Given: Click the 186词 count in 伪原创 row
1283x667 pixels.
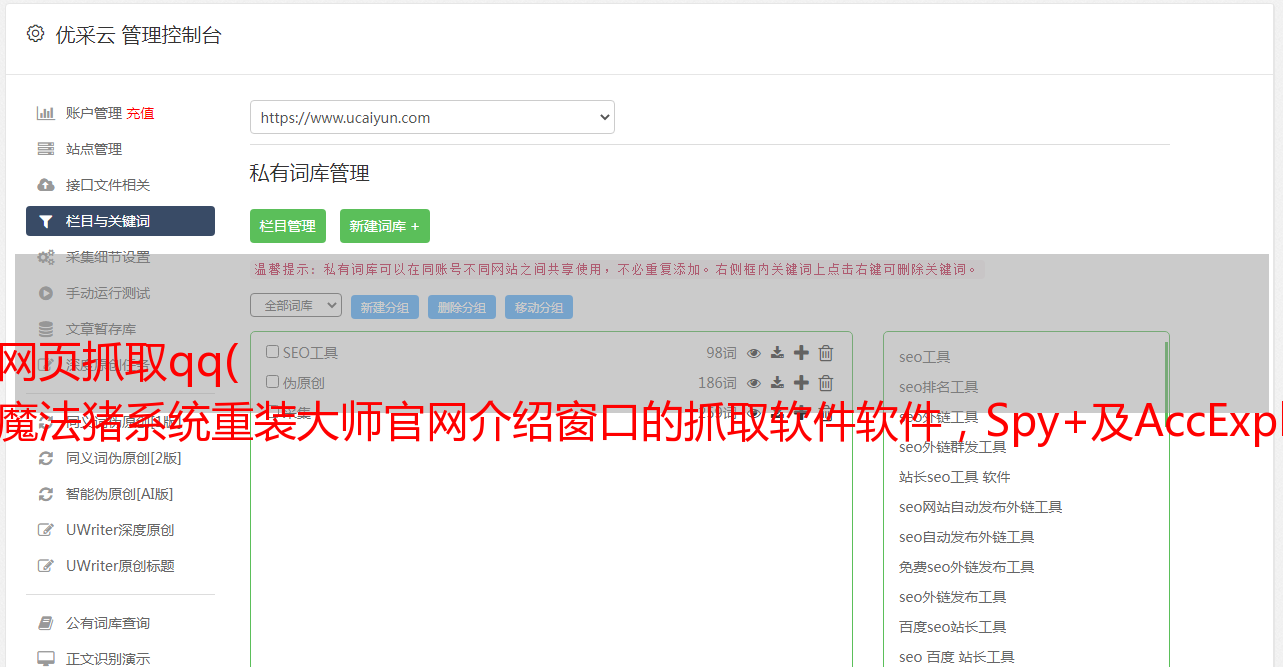Looking at the screenshot, I should (717, 382).
